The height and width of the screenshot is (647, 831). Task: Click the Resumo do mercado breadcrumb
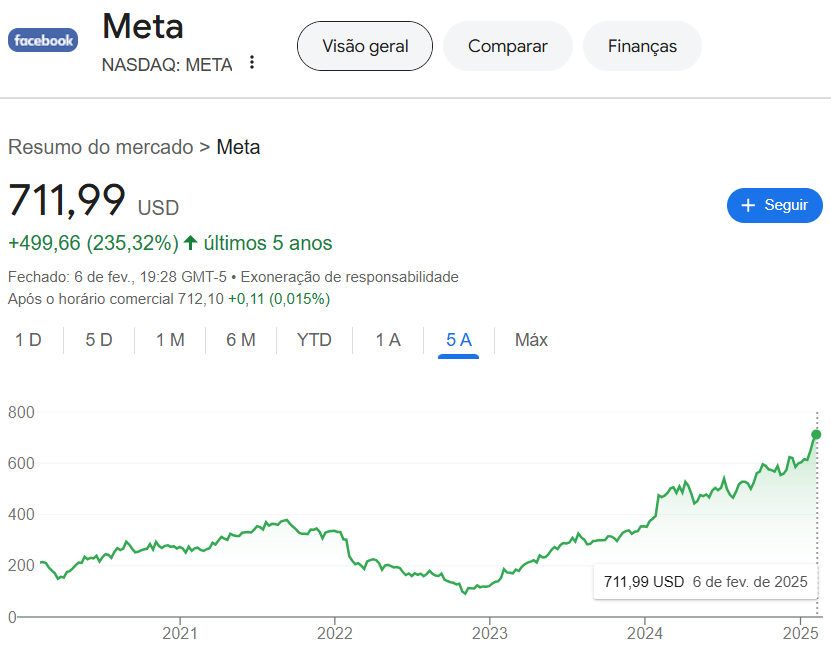tap(100, 147)
